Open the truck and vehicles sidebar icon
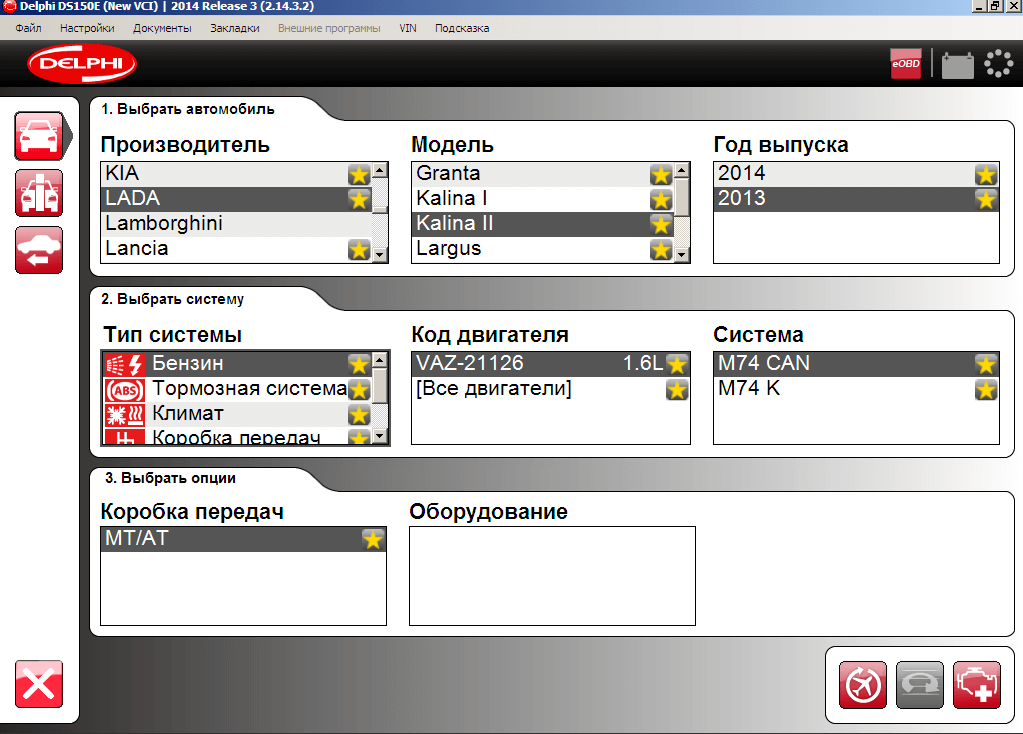This screenshot has width=1023, height=734. pos(39,193)
